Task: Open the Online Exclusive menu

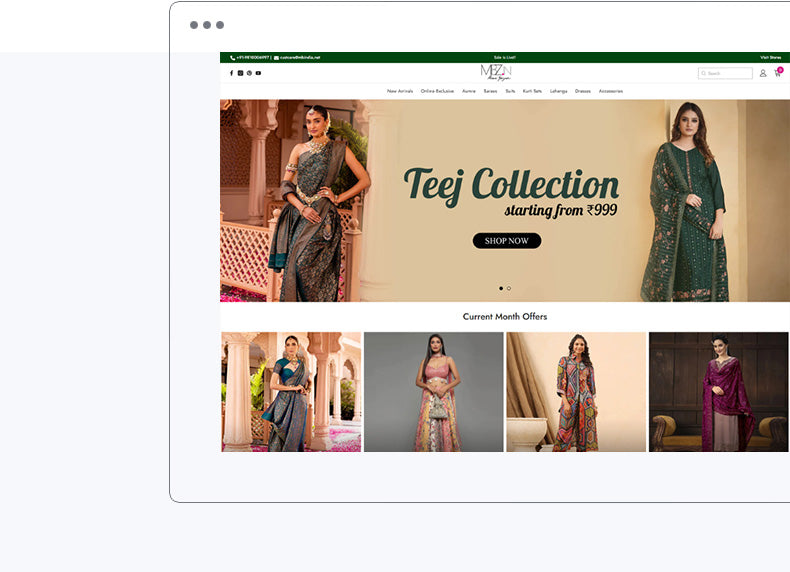Action: (x=437, y=91)
